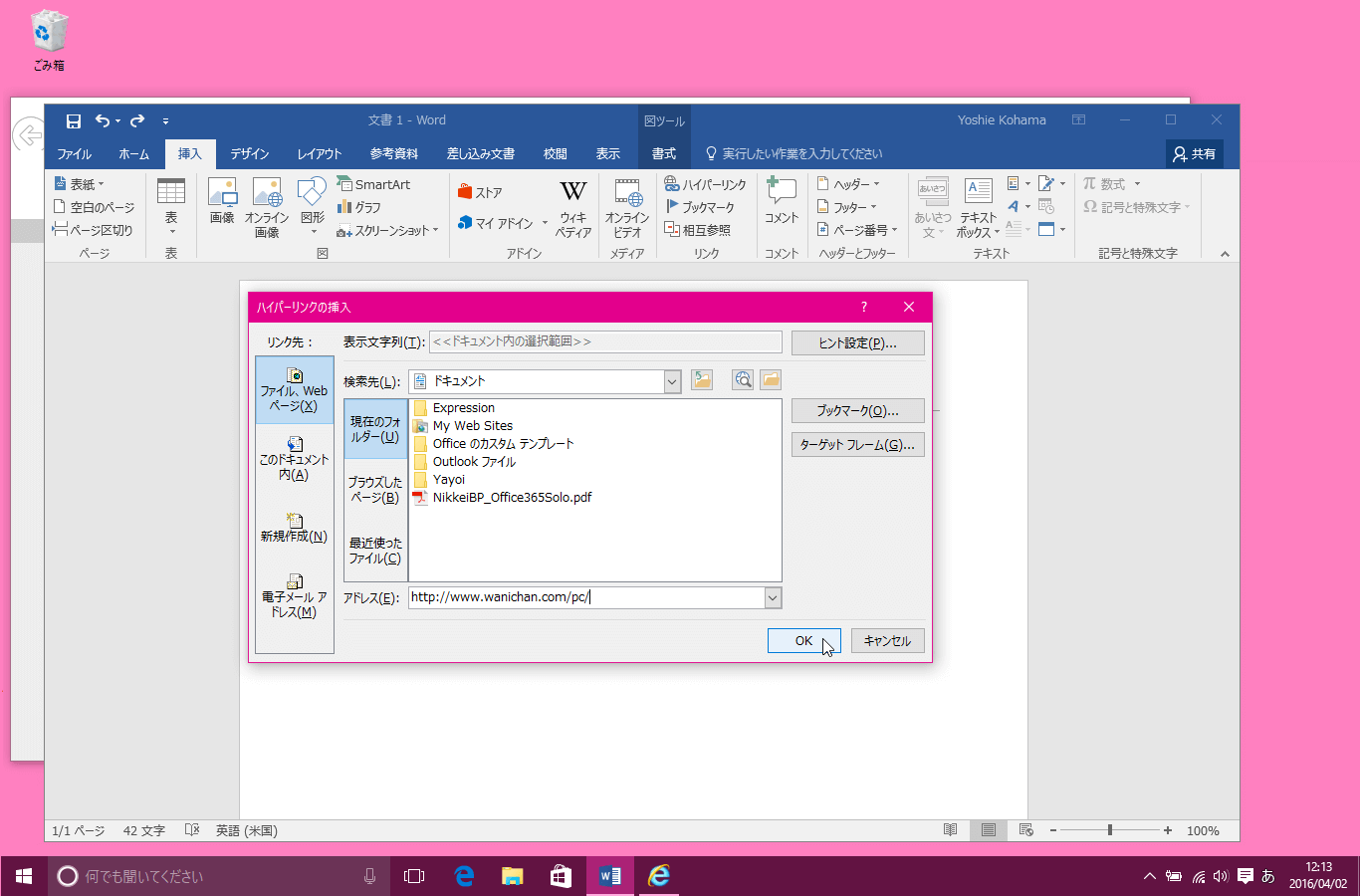Go up one folder in the hyperlink dialog
Screen dimensions: 1360x896
702,380
